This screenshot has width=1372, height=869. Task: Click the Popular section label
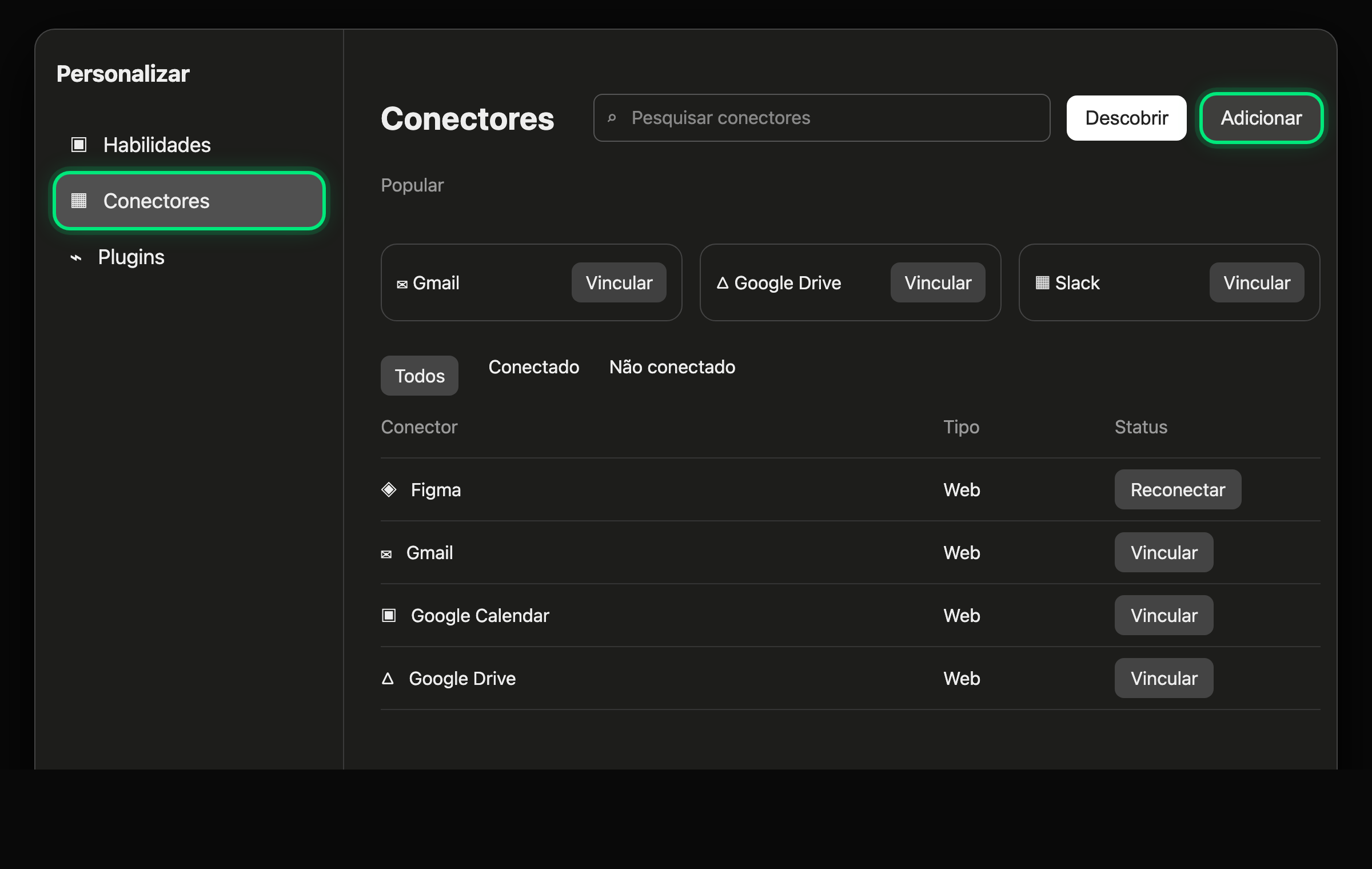coord(412,185)
